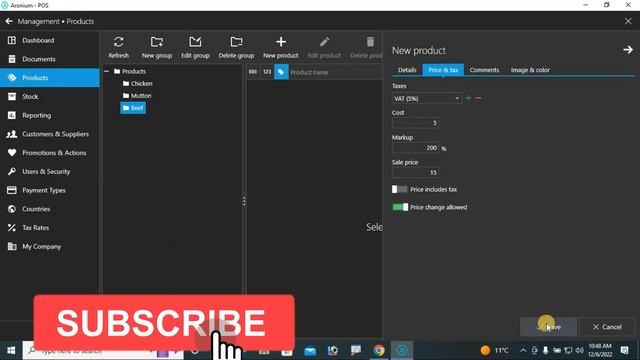Open the notification center icon

[x=624, y=350]
